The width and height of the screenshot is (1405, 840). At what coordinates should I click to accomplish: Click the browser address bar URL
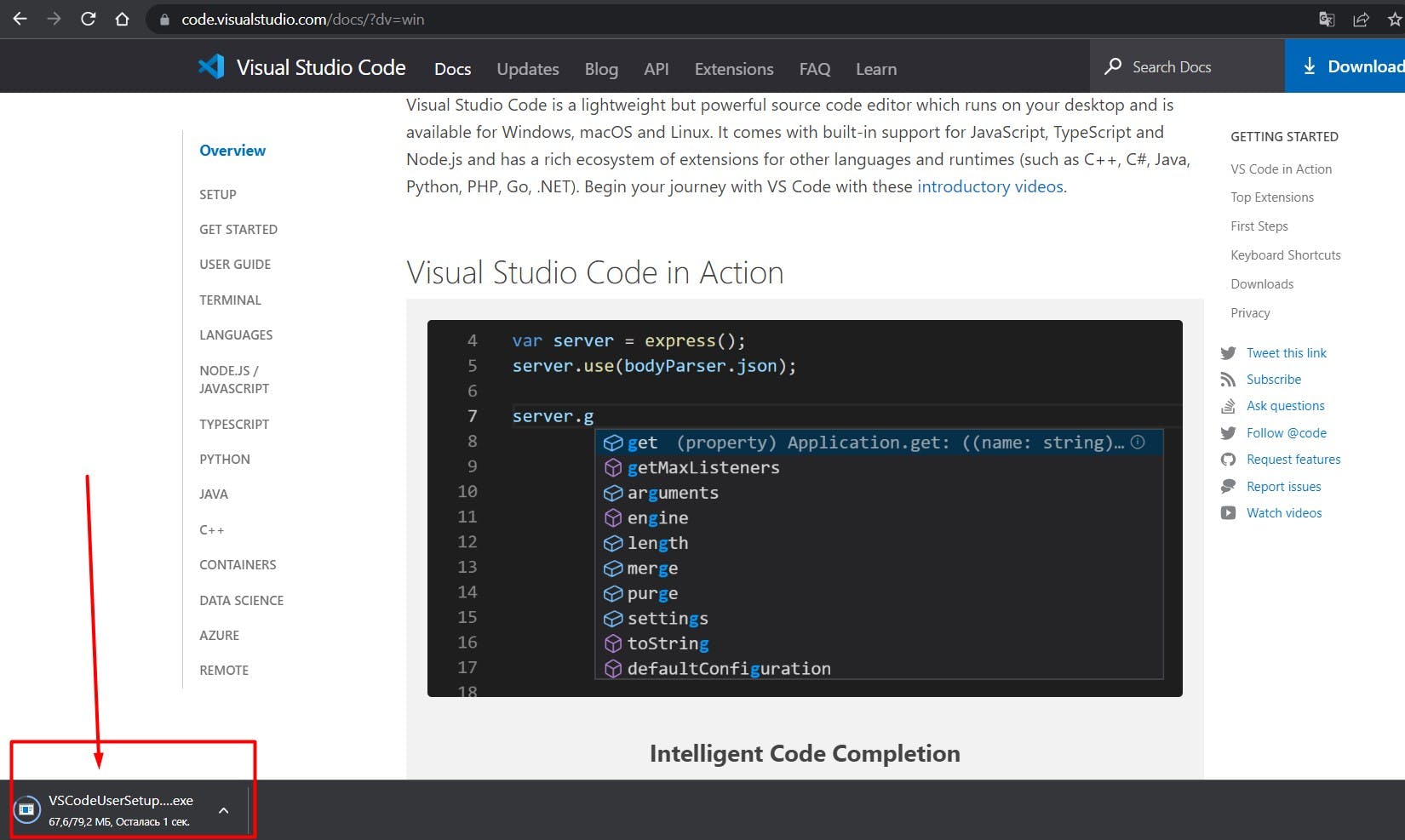click(302, 20)
